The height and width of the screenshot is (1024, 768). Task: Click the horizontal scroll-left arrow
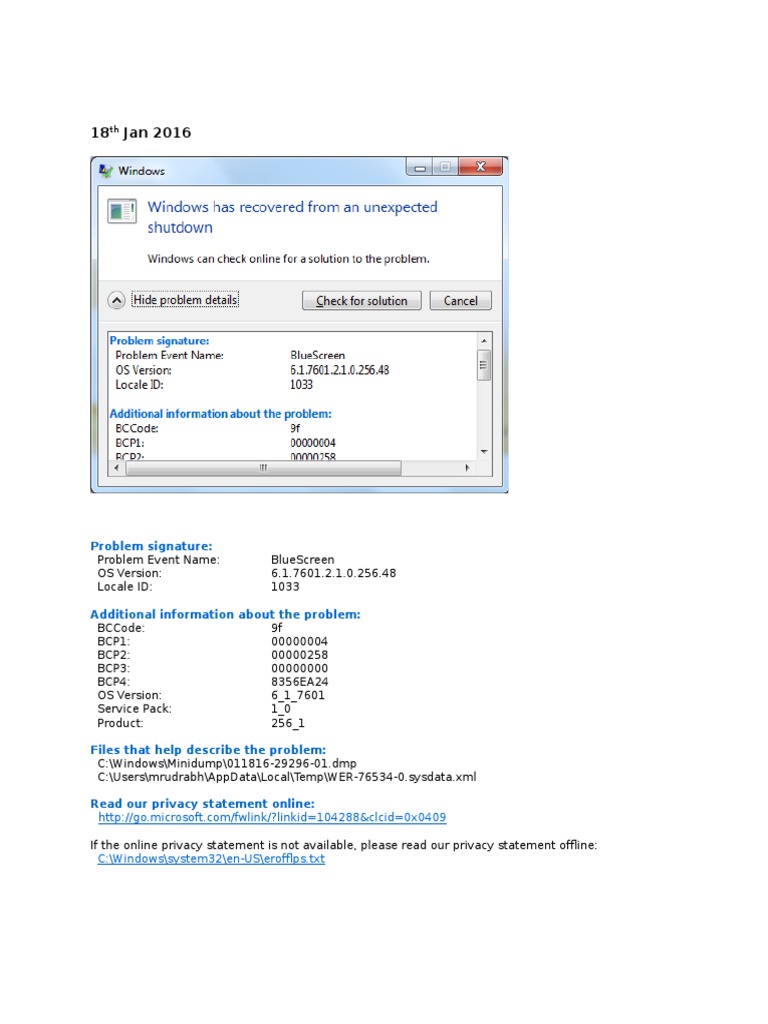117,468
